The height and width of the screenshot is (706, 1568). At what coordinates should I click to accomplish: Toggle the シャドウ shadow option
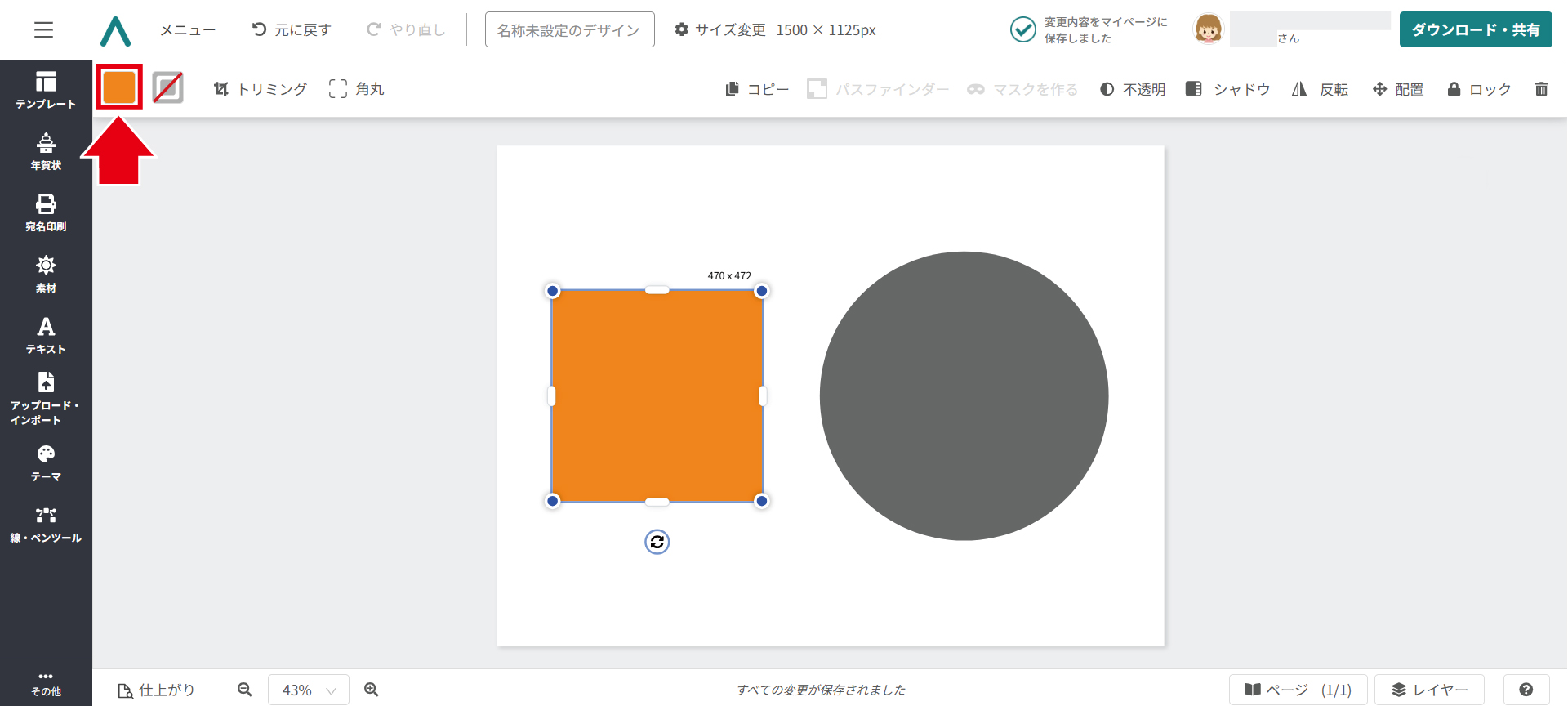[x=1228, y=89]
